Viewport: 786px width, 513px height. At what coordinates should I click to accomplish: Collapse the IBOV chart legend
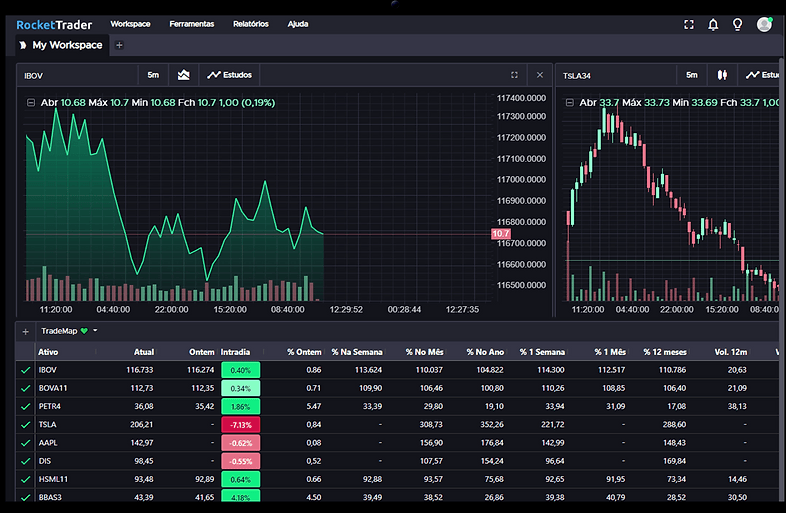tap(31, 103)
